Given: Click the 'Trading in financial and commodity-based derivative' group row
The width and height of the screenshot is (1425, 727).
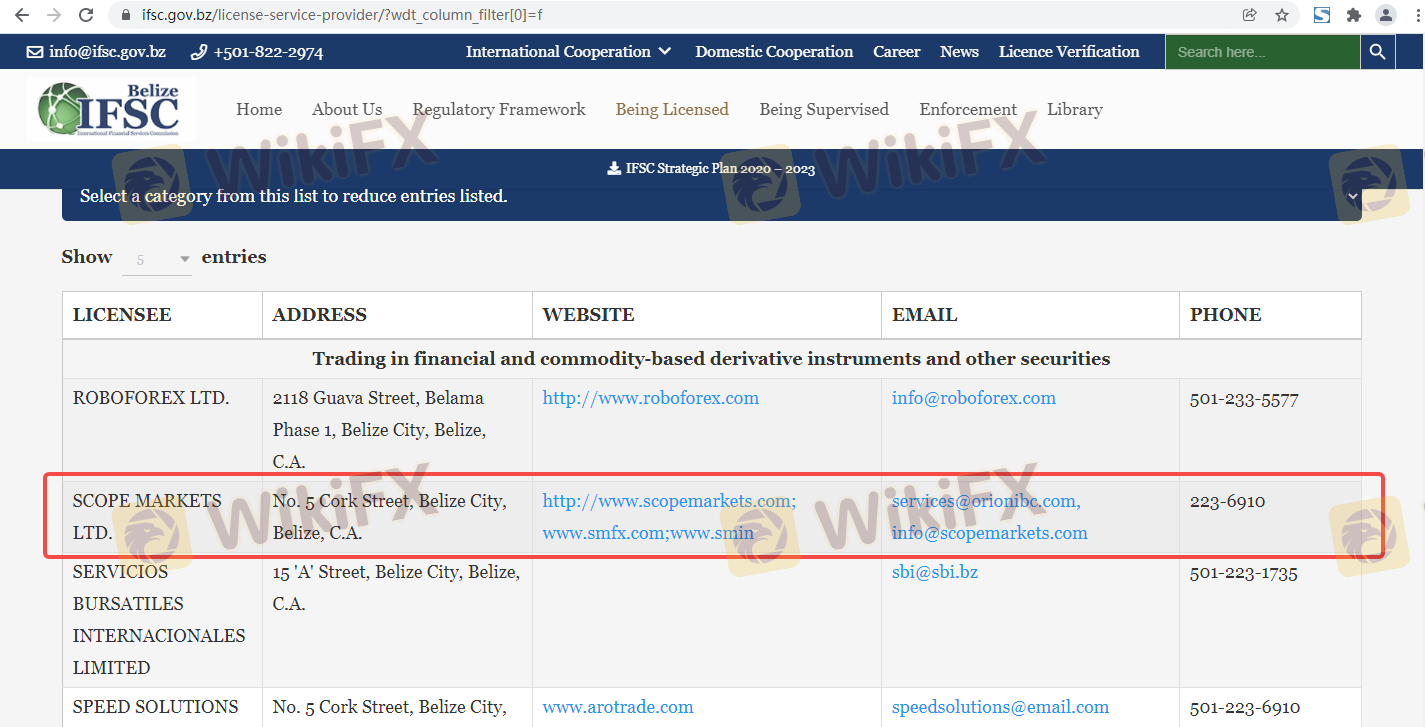Looking at the screenshot, I should click(x=711, y=359).
